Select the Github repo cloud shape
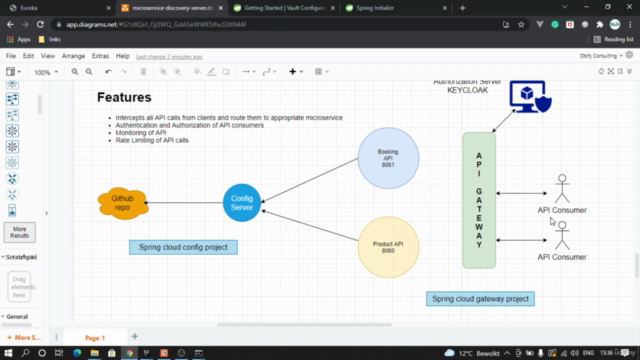 click(122, 203)
